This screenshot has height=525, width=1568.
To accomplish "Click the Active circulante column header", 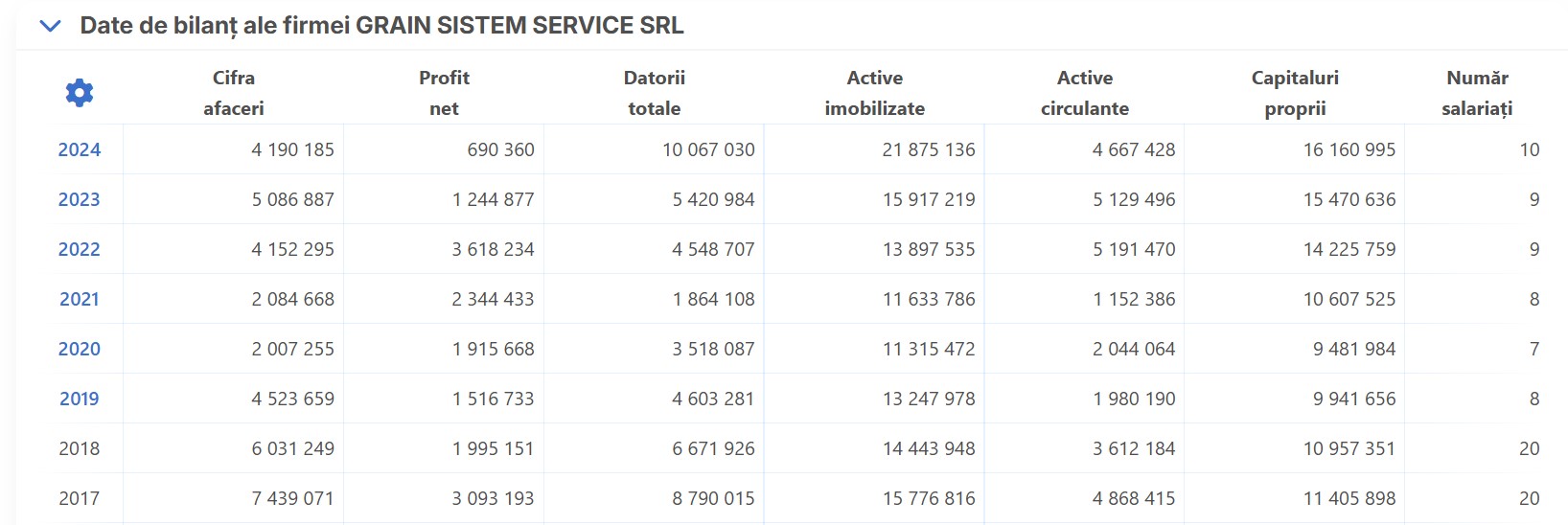I will 1085,93.
